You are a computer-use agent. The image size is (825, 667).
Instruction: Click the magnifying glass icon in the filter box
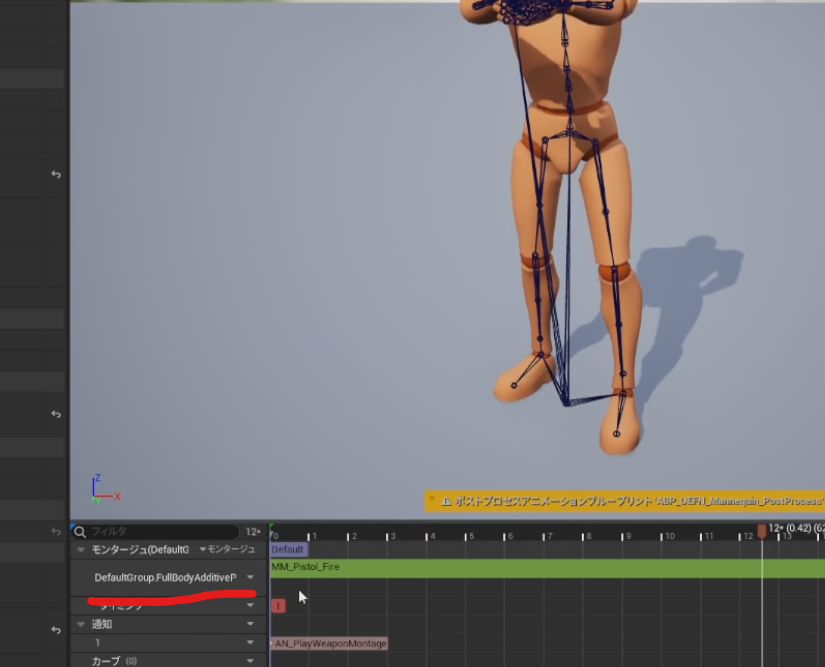tap(78, 531)
